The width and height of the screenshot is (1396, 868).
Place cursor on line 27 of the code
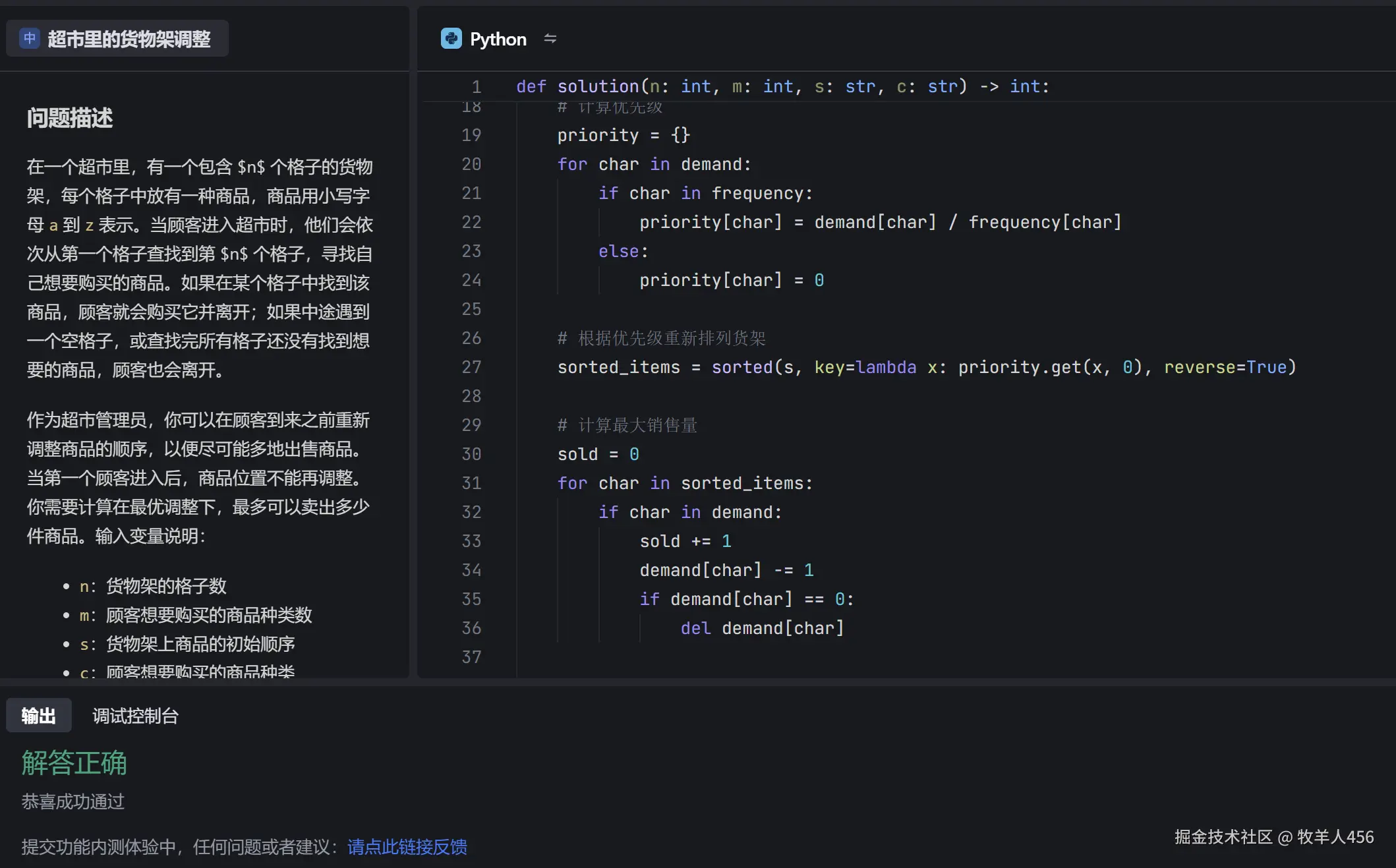(923, 367)
